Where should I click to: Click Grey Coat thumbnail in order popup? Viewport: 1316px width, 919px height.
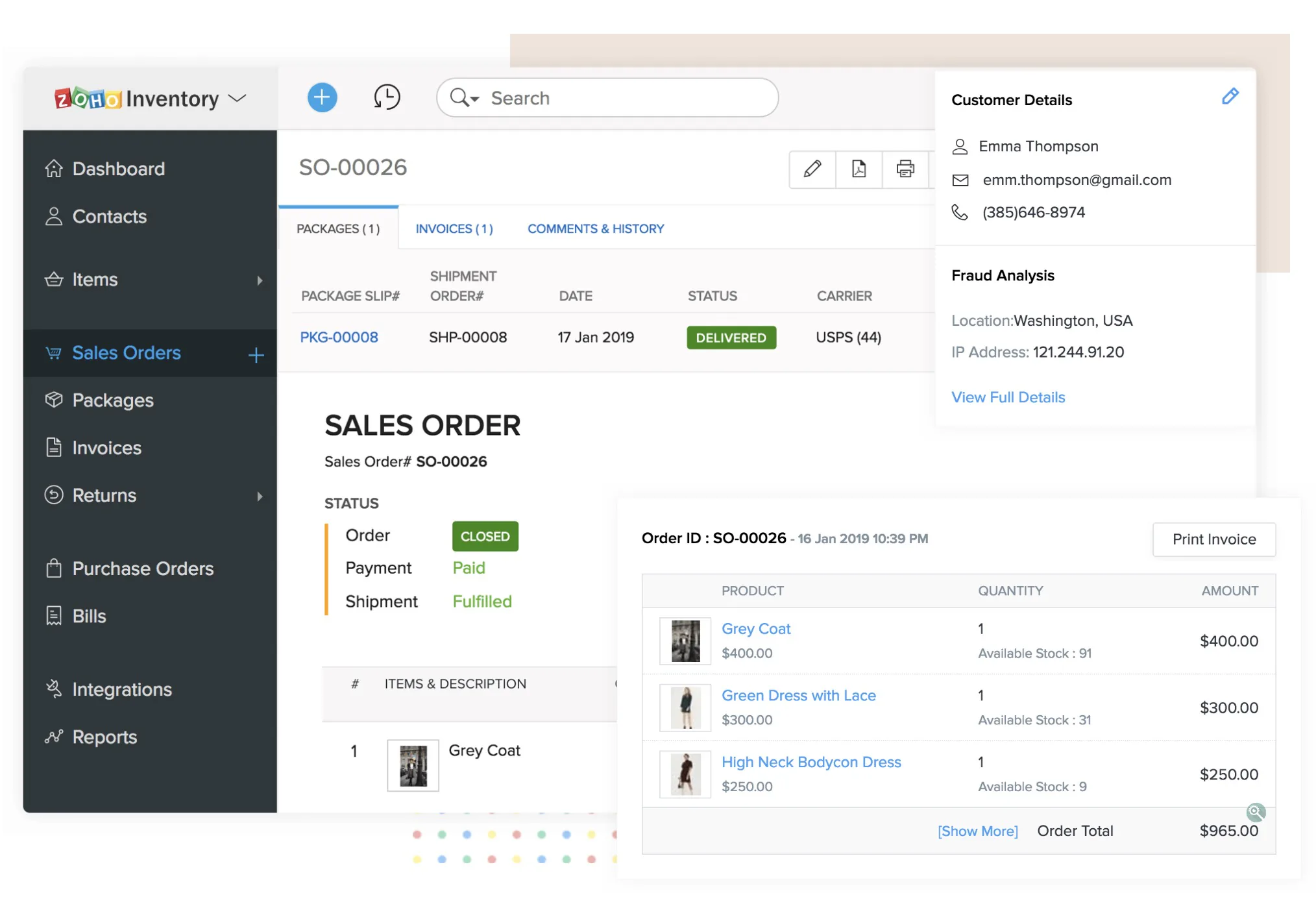pos(685,641)
